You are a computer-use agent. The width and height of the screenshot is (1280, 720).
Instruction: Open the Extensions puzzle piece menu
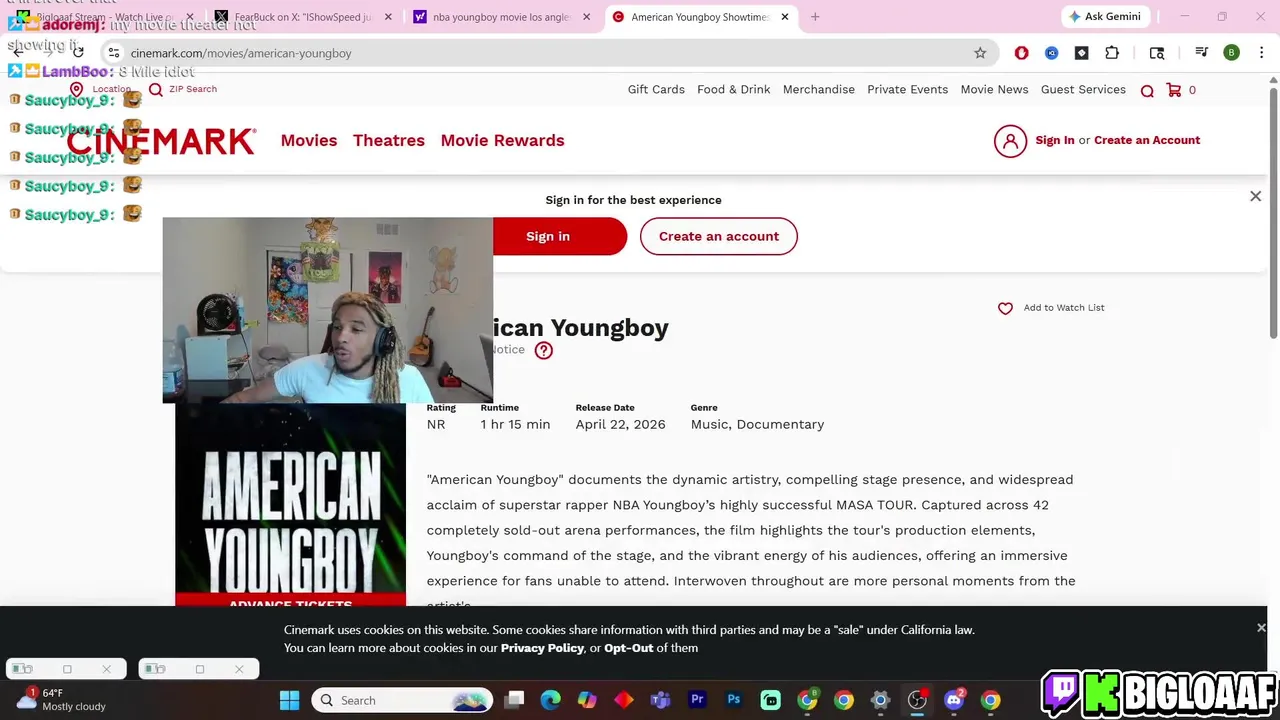point(1112,53)
